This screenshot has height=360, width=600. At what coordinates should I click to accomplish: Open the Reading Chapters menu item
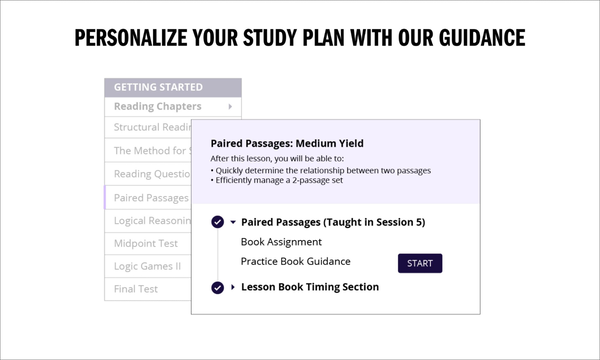point(173,106)
